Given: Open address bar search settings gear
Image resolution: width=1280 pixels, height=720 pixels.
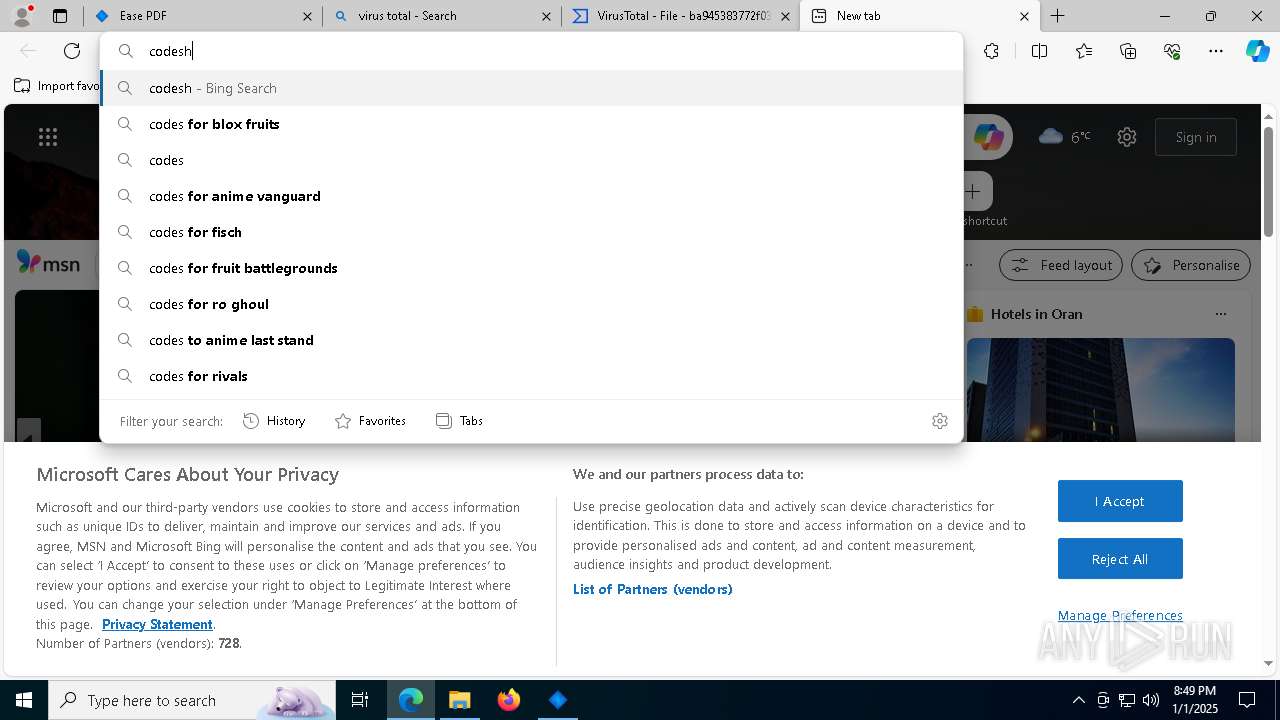Looking at the screenshot, I should click(939, 421).
